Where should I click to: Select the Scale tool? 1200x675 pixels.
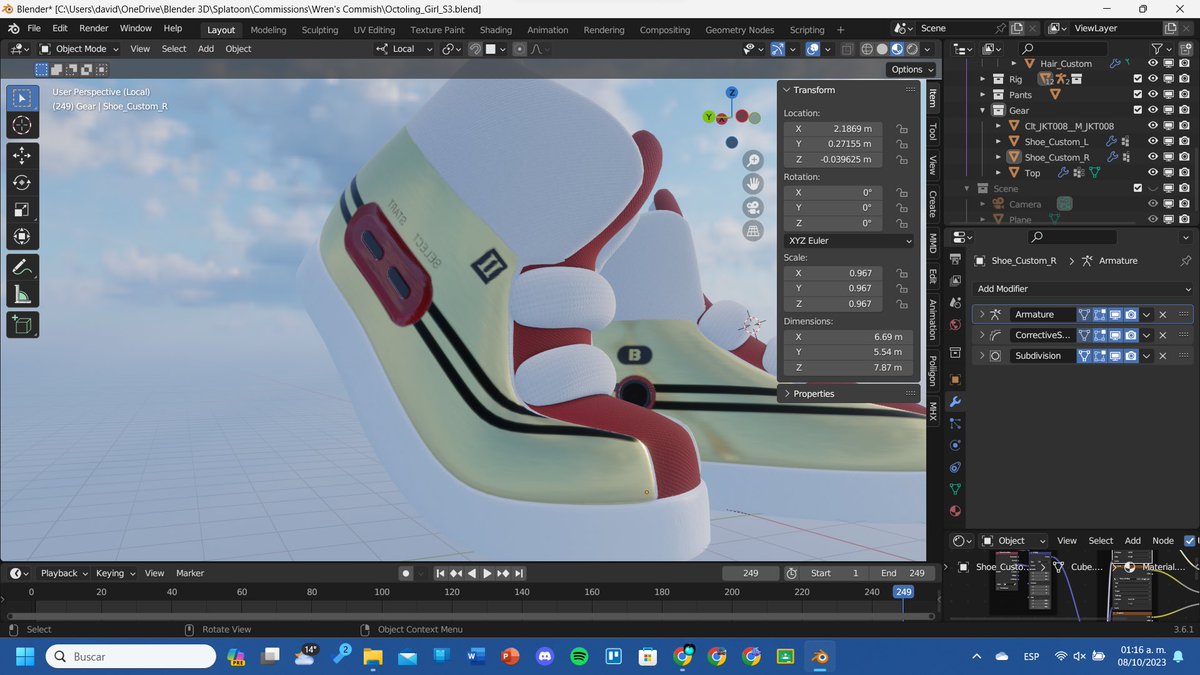click(23, 210)
